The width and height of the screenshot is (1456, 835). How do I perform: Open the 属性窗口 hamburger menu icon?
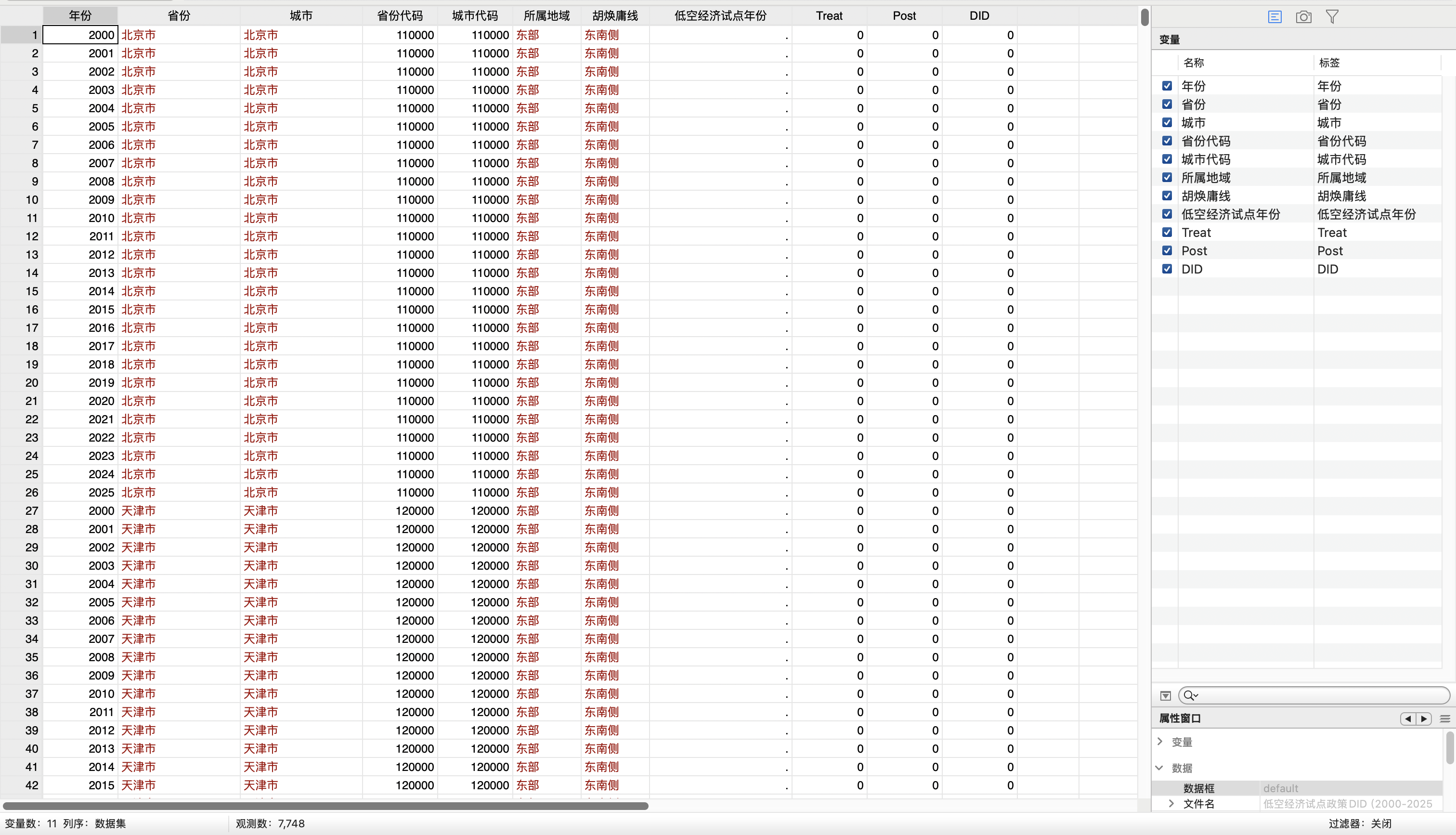coord(1444,718)
